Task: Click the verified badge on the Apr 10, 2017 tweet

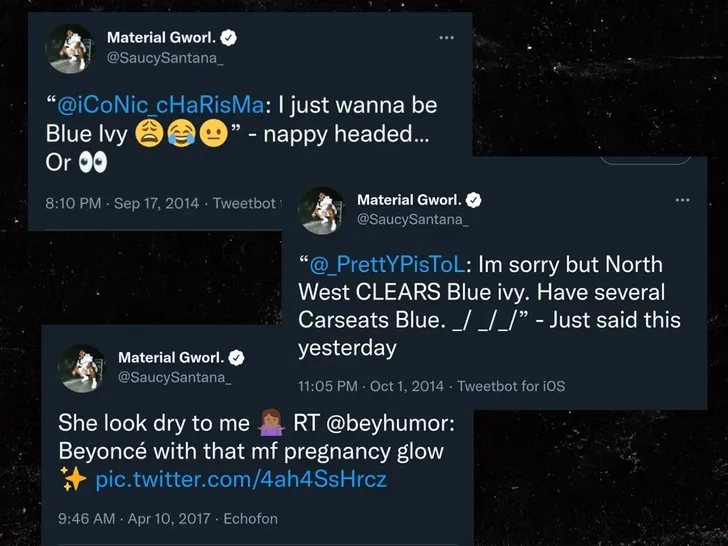Action: 238,357
